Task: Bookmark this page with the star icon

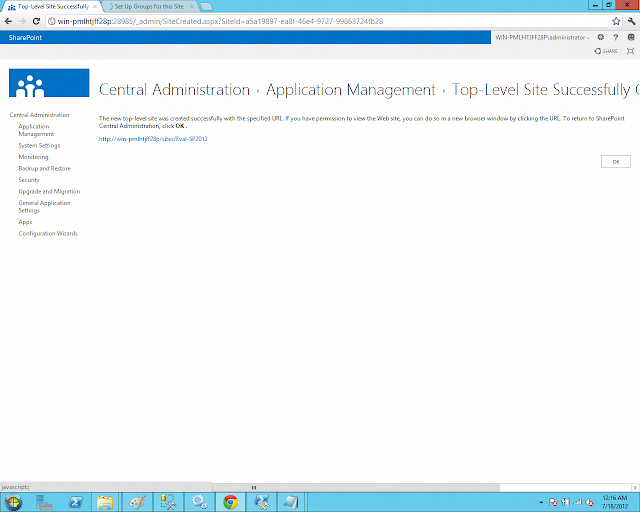Action: click(x=616, y=21)
